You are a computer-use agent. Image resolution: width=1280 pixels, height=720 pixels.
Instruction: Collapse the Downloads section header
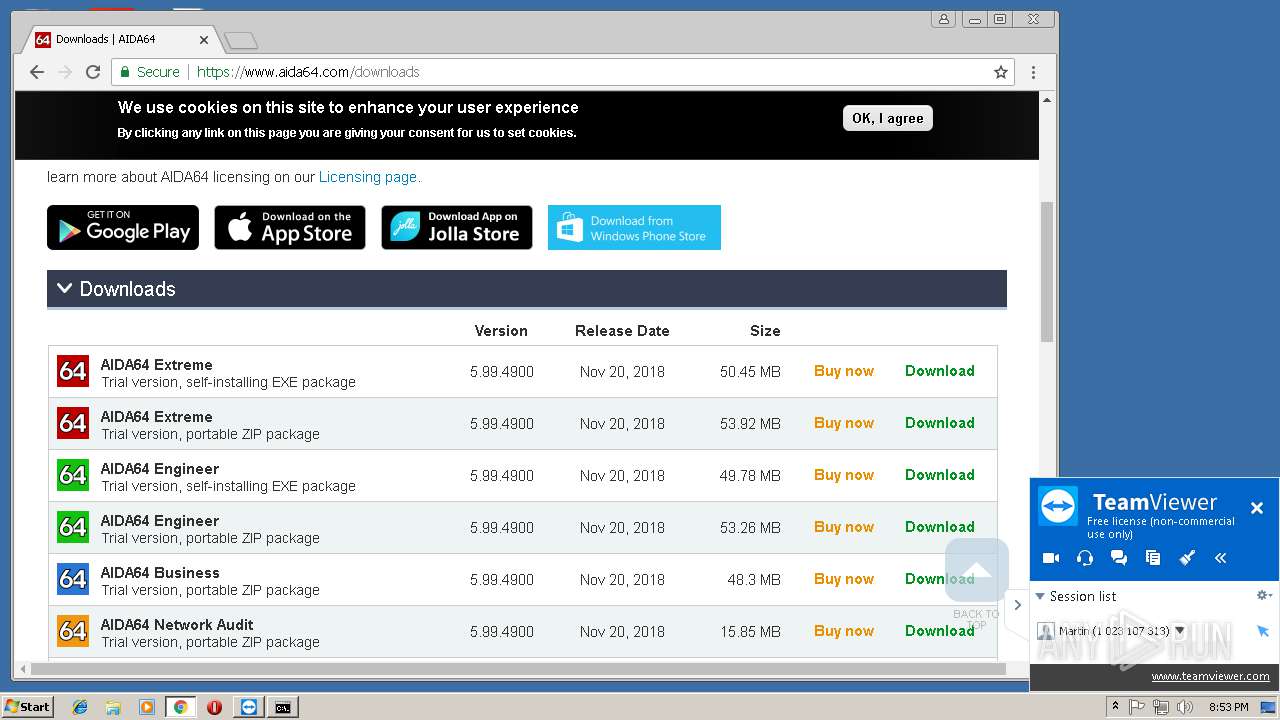click(527, 289)
